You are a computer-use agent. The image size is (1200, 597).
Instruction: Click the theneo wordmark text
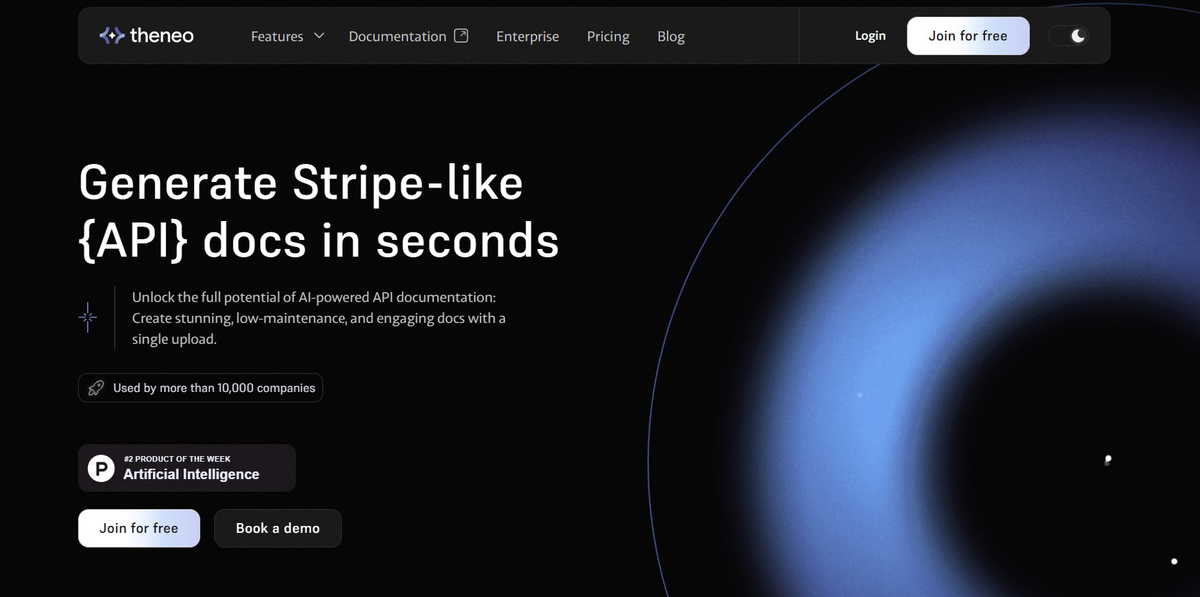(162, 36)
